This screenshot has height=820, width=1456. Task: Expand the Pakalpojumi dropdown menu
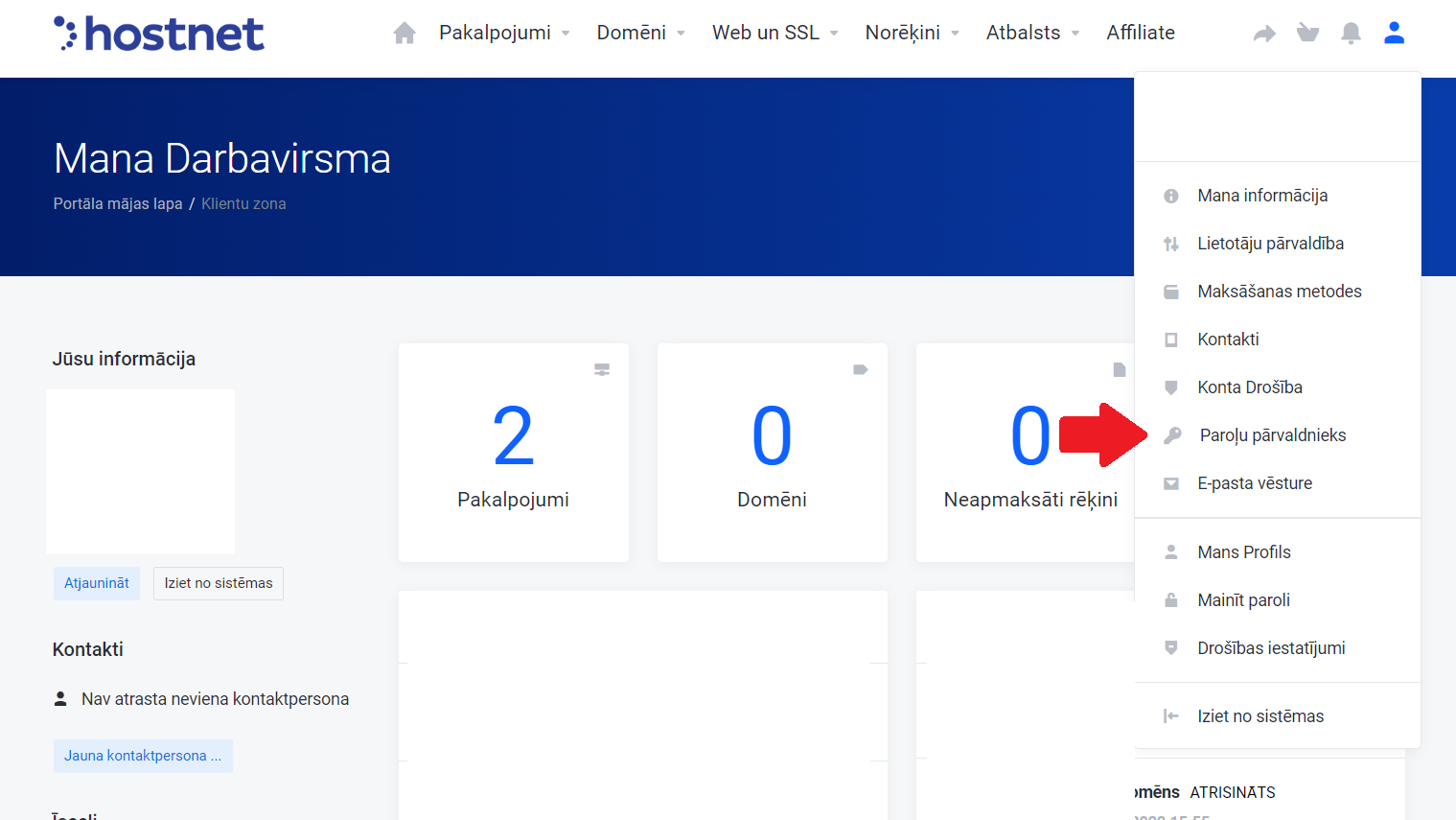[x=504, y=33]
